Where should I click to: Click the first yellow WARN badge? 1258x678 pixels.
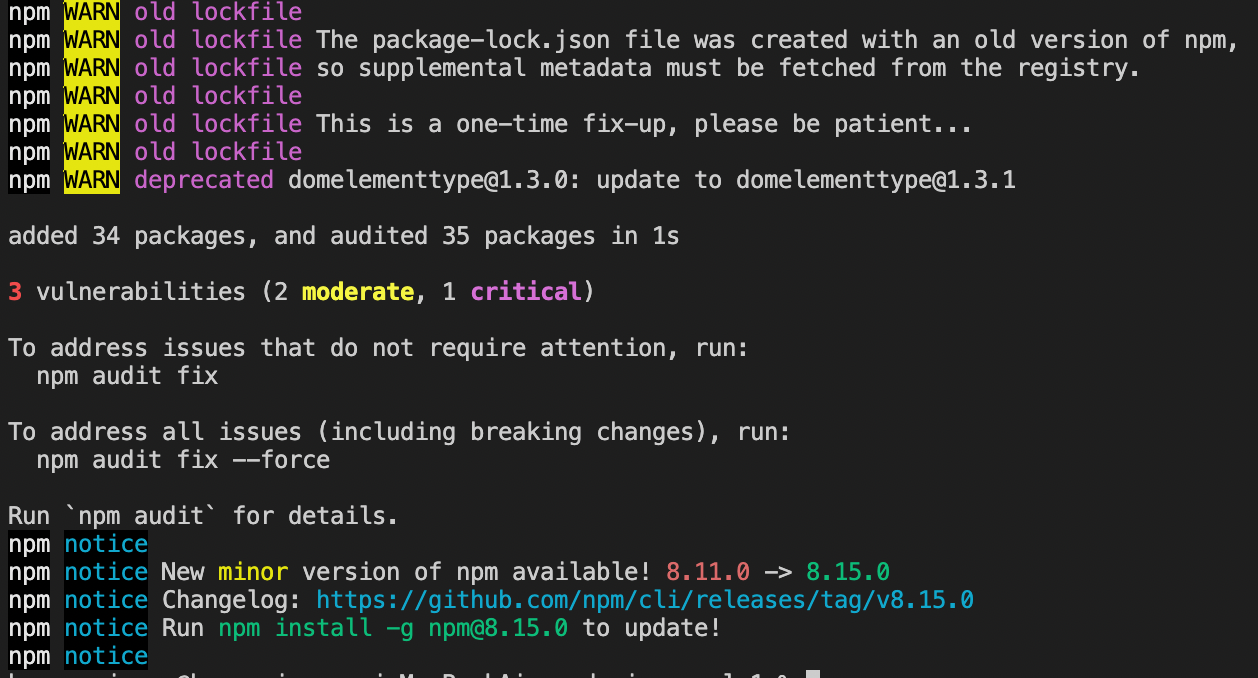click(92, 12)
